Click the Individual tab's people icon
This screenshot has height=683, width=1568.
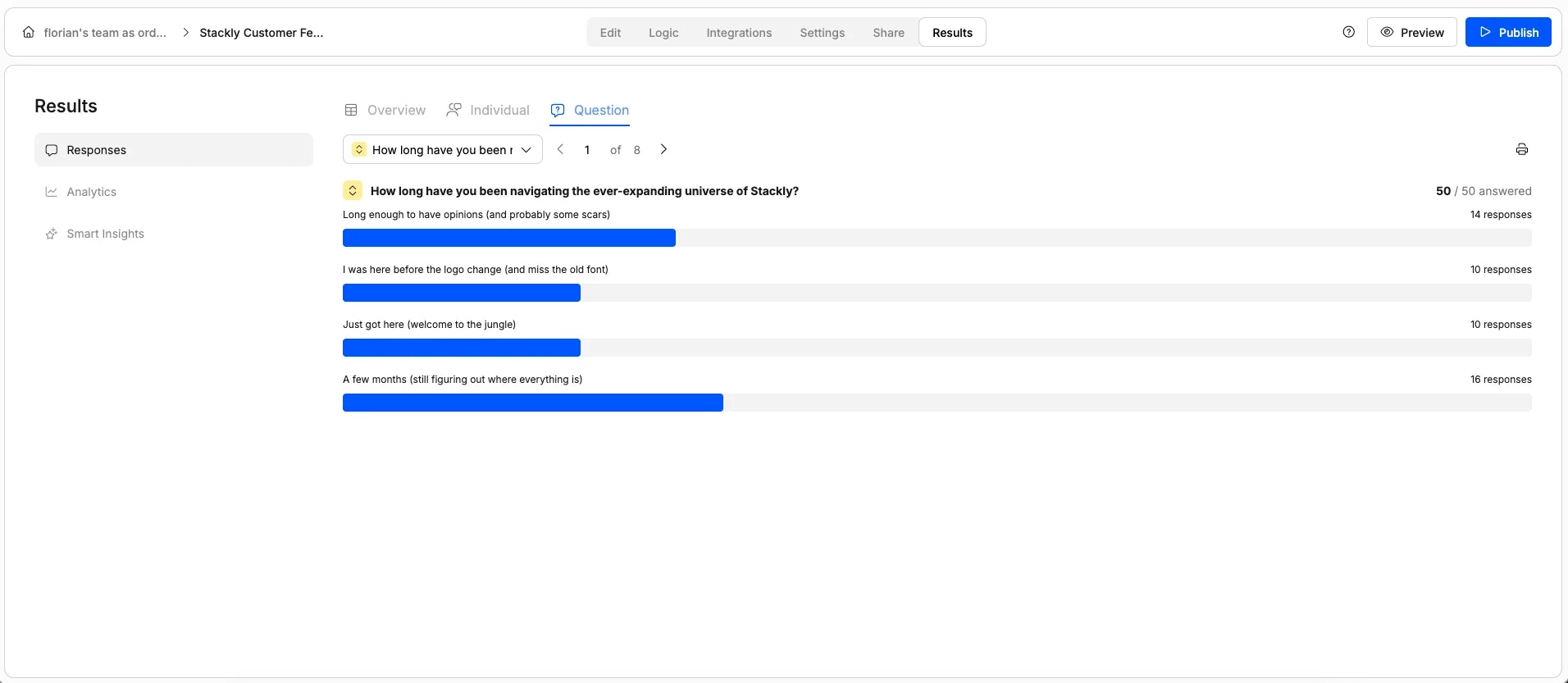(454, 109)
